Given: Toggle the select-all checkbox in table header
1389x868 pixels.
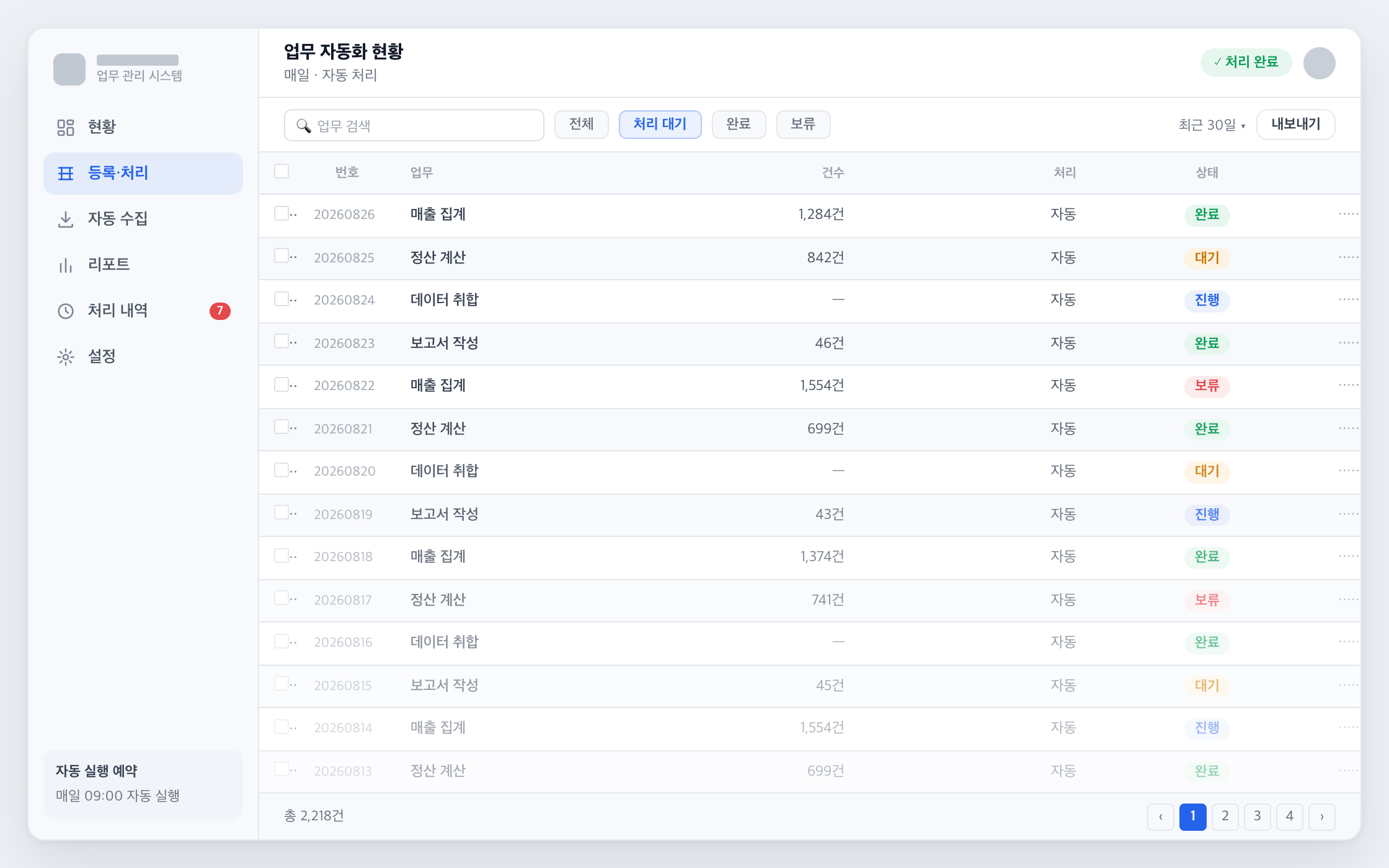Looking at the screenshot, I should pyautogui.click(x=282, y=171).
